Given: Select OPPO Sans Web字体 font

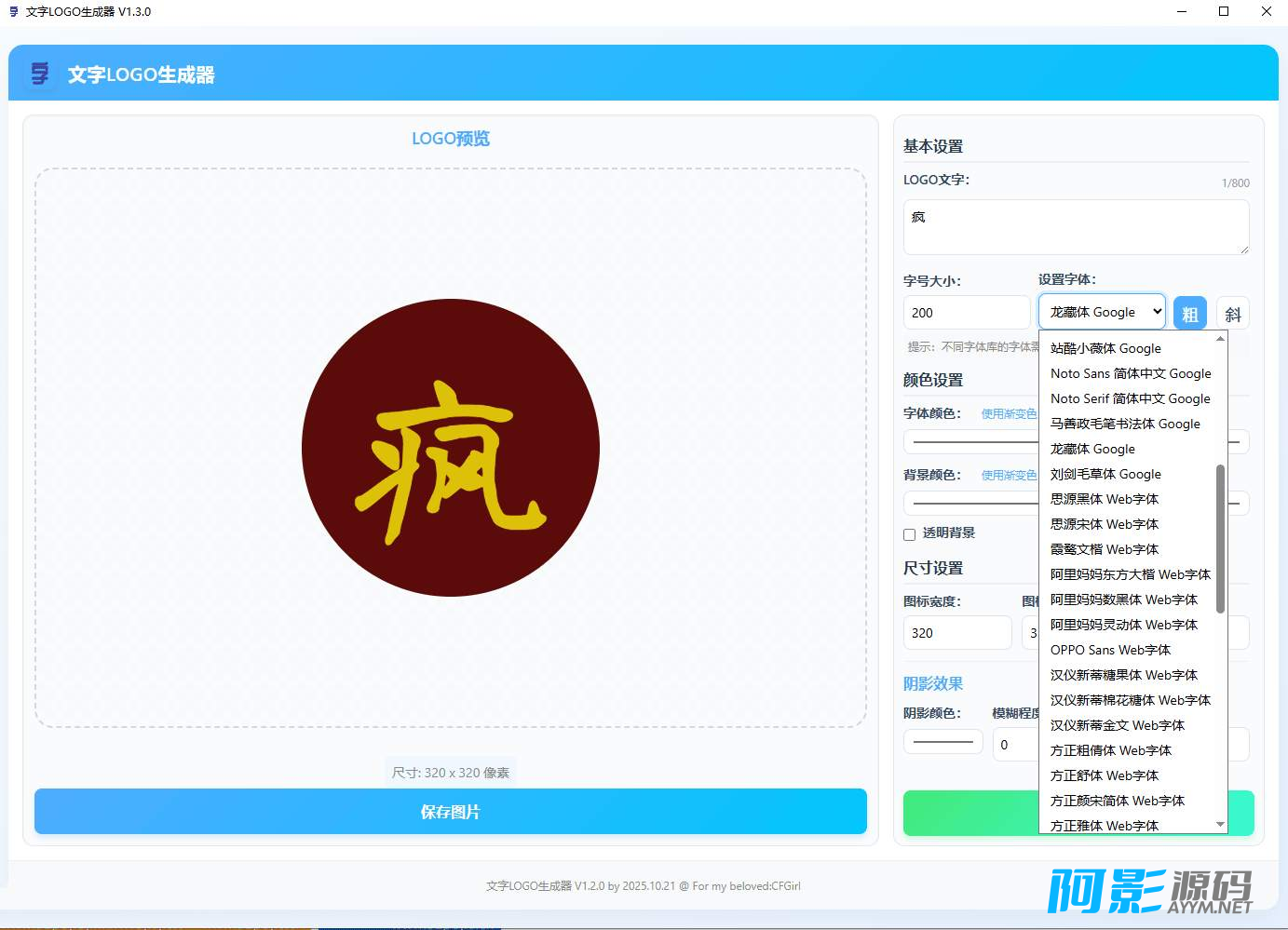Looking at the screenshot, I should 1110,650.
